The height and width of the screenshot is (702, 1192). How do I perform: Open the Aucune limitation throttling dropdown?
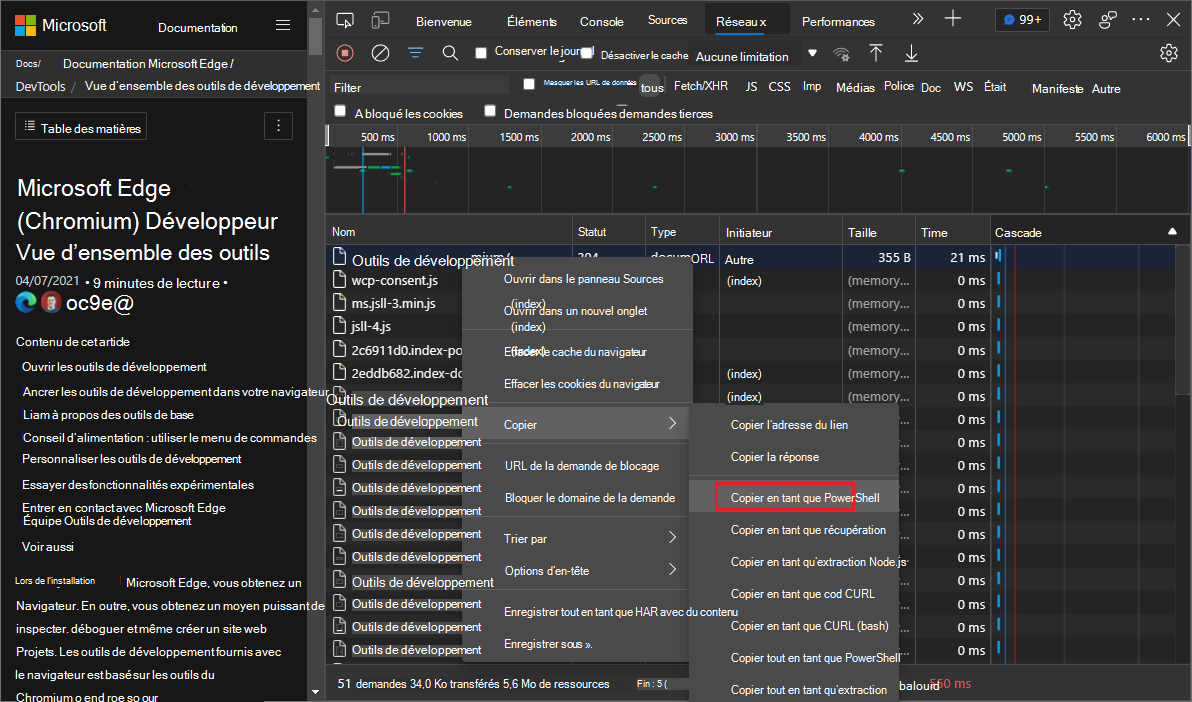[756, 56]
